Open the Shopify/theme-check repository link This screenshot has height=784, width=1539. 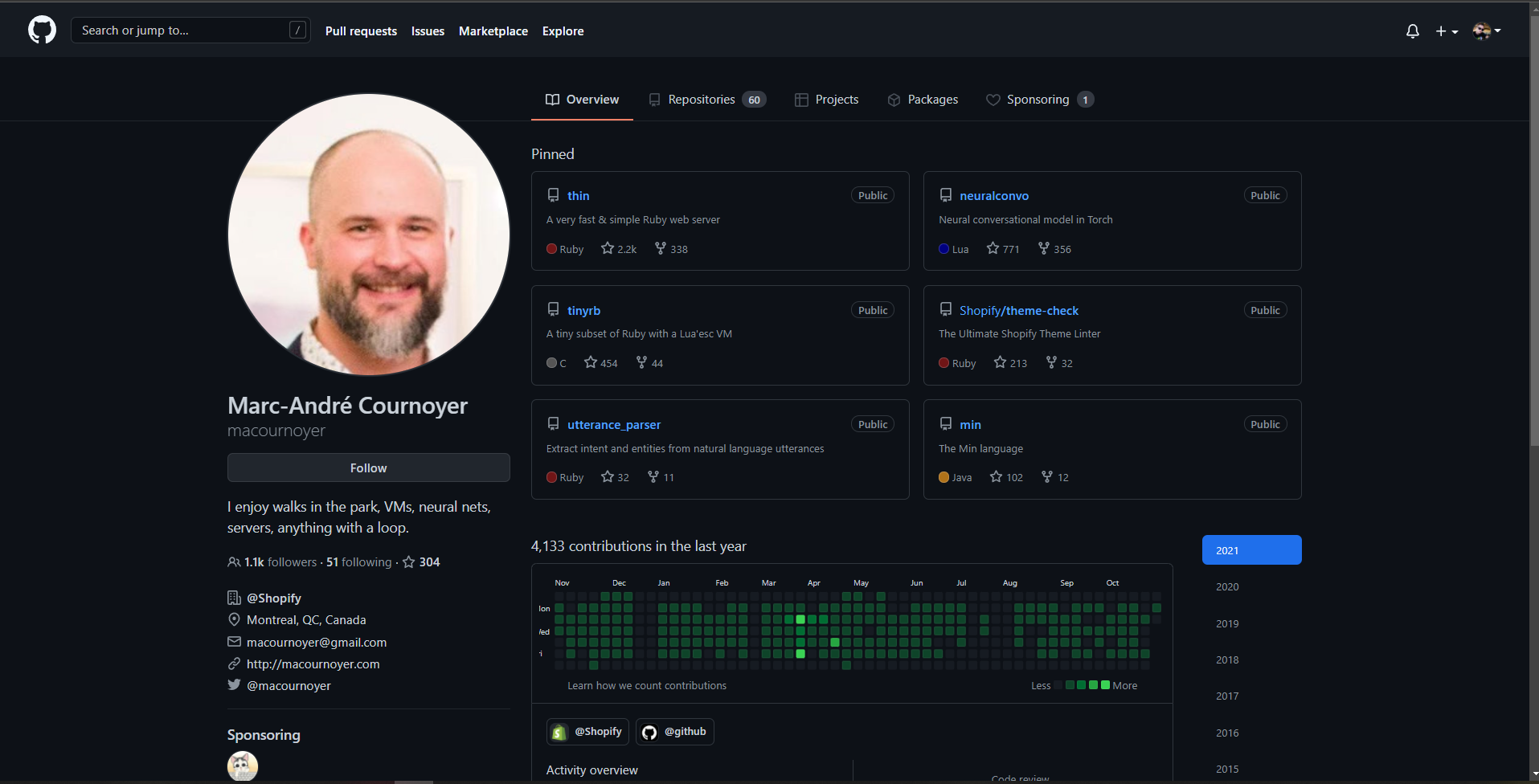coord(1019,311)
